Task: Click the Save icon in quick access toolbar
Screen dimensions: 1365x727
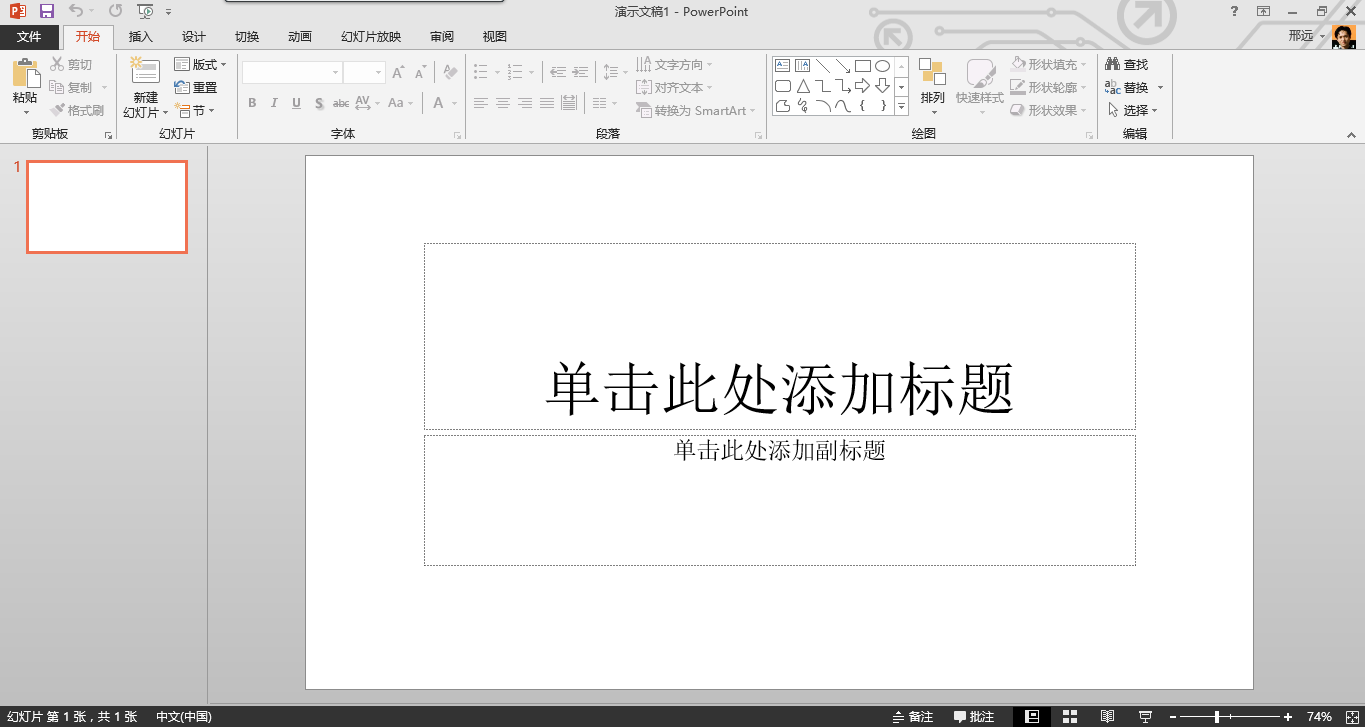Action: 47,11
